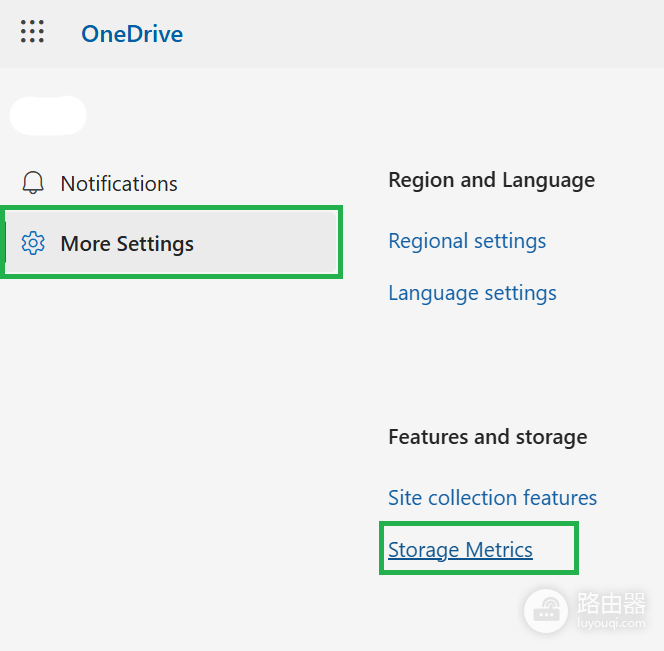
Task: Open the Site collection features link
Action: 492,498
